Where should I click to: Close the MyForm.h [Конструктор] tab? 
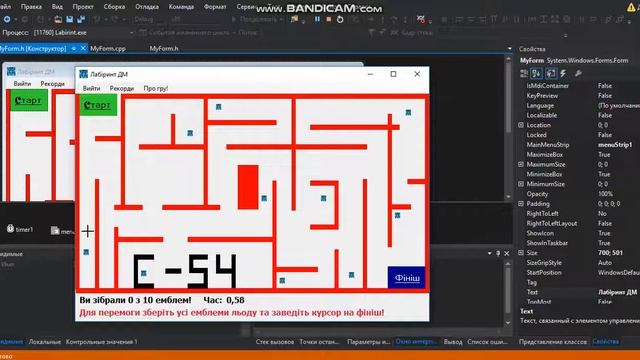point(83,48)
